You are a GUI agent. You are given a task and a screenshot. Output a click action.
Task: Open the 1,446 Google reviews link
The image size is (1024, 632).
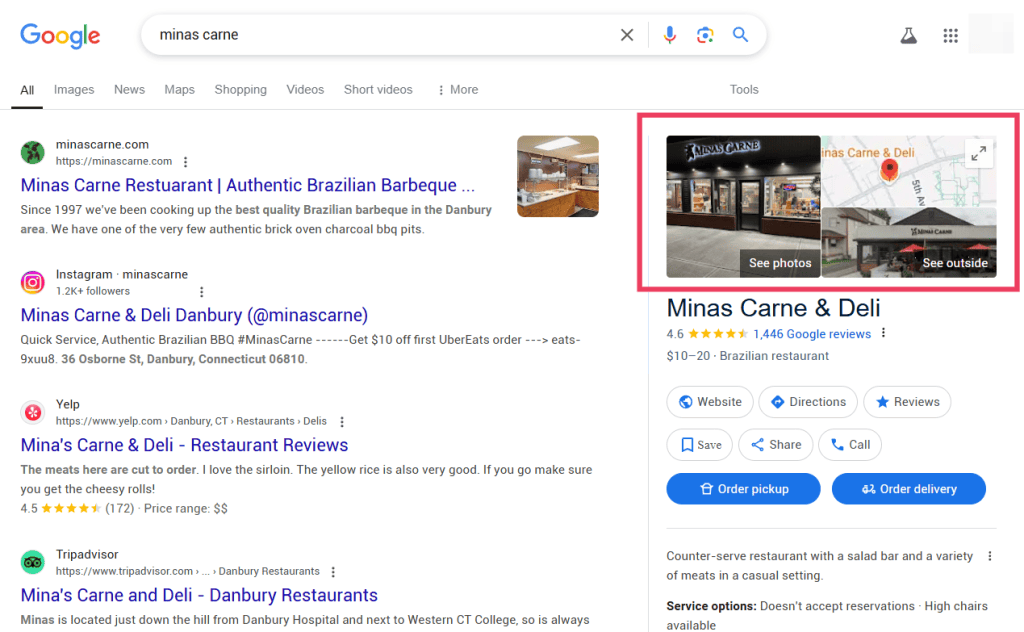coord(812,334)
